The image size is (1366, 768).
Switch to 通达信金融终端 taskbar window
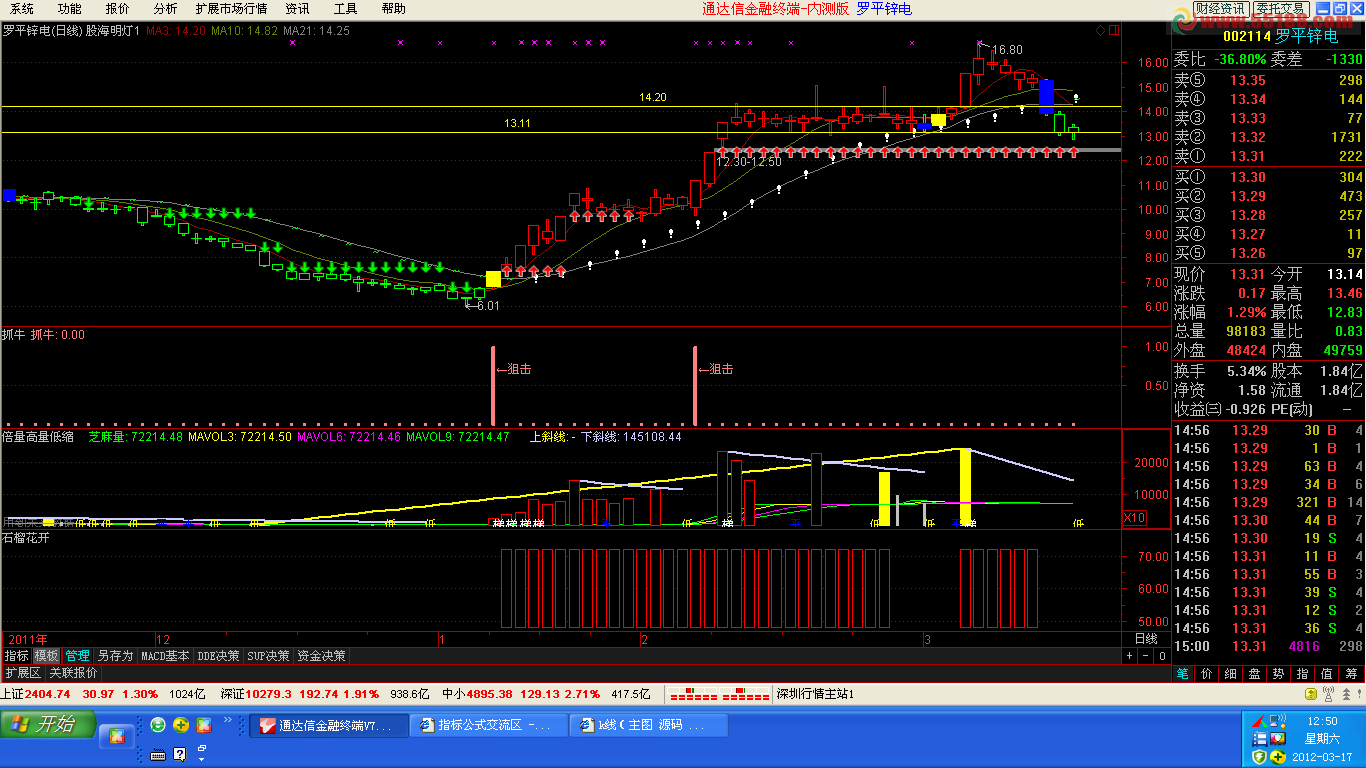click(x=328, y=725)
